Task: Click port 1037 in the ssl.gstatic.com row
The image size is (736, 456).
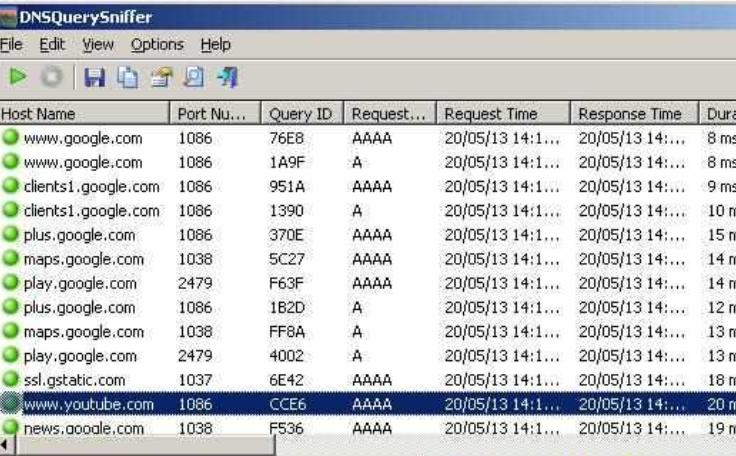Action: [195, 380]
